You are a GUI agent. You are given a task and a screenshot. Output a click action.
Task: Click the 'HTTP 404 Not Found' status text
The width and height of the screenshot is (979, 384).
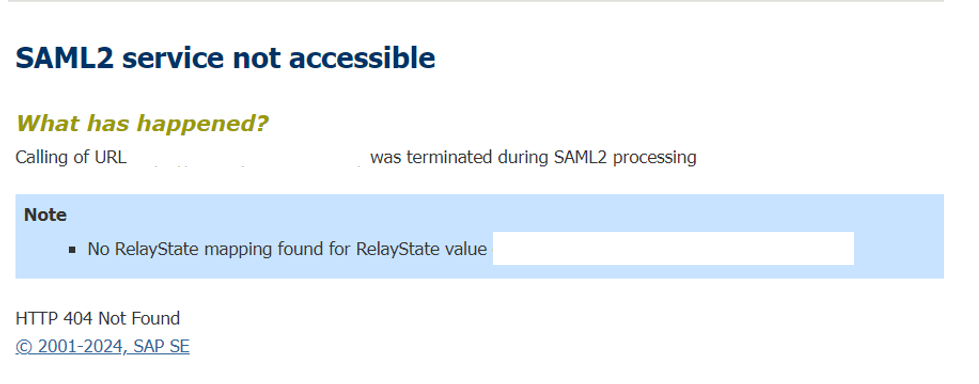[97, 318]
